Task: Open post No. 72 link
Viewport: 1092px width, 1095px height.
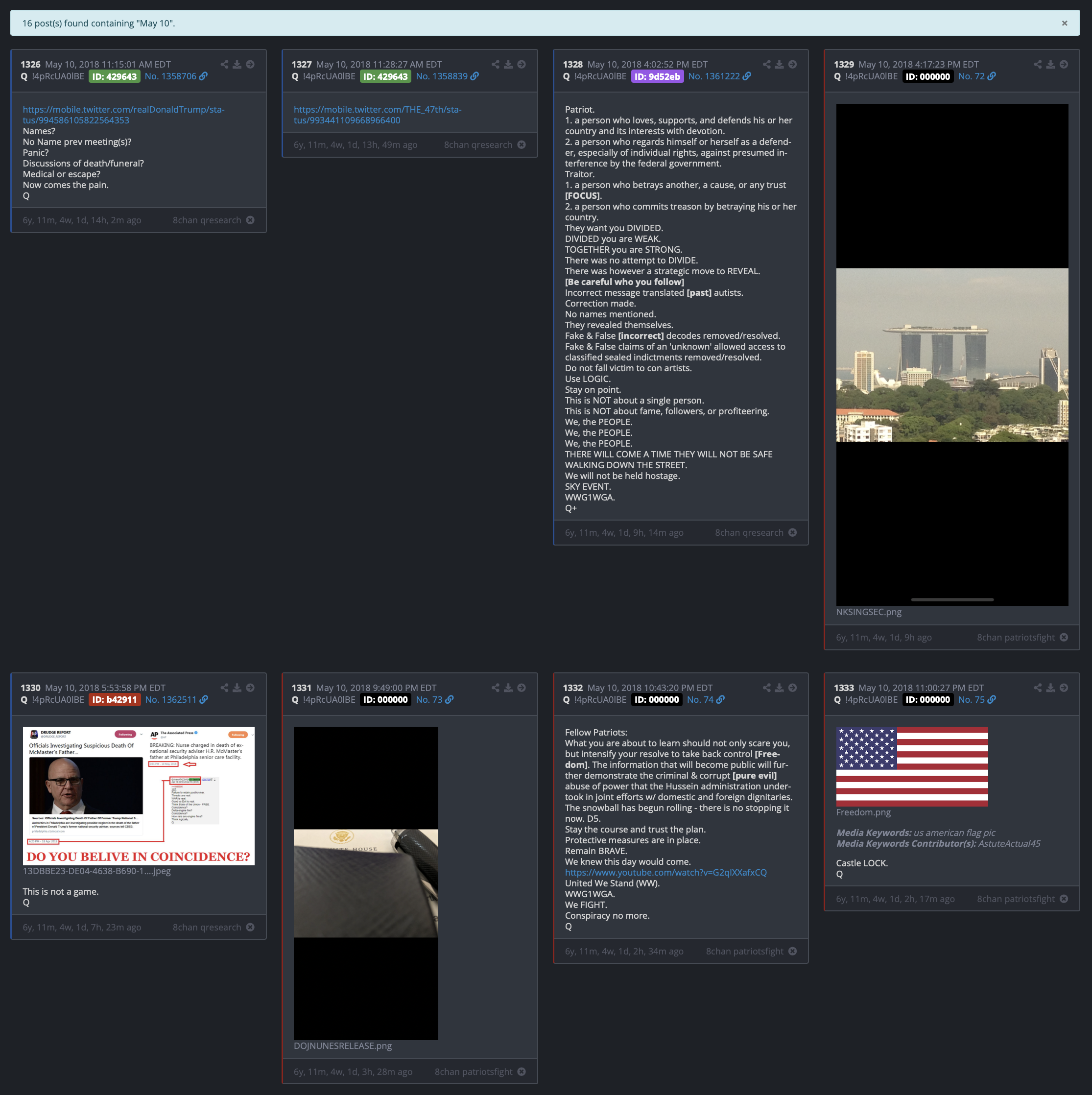Action: [976, 76]
